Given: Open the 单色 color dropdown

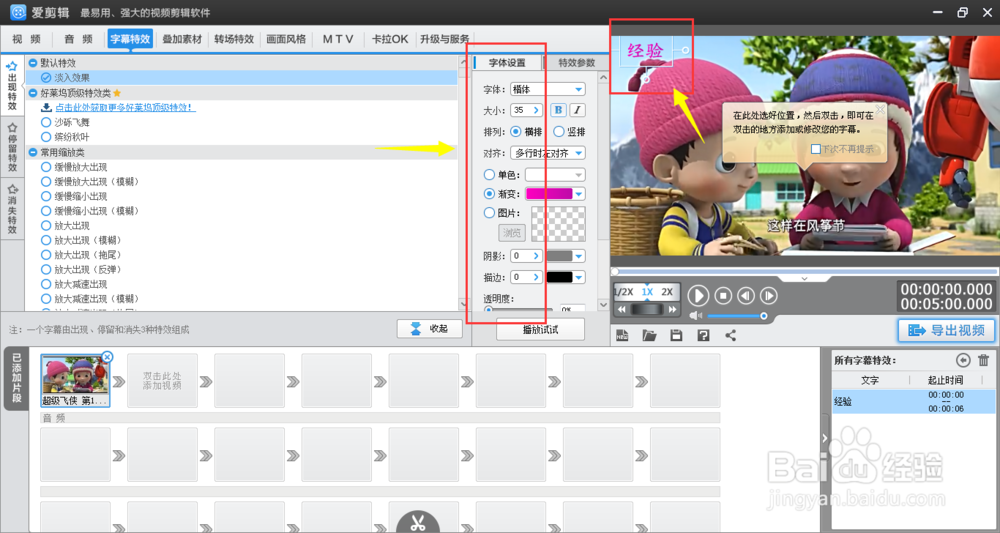Looking at the screenshot, I should [x=555, y=175].
